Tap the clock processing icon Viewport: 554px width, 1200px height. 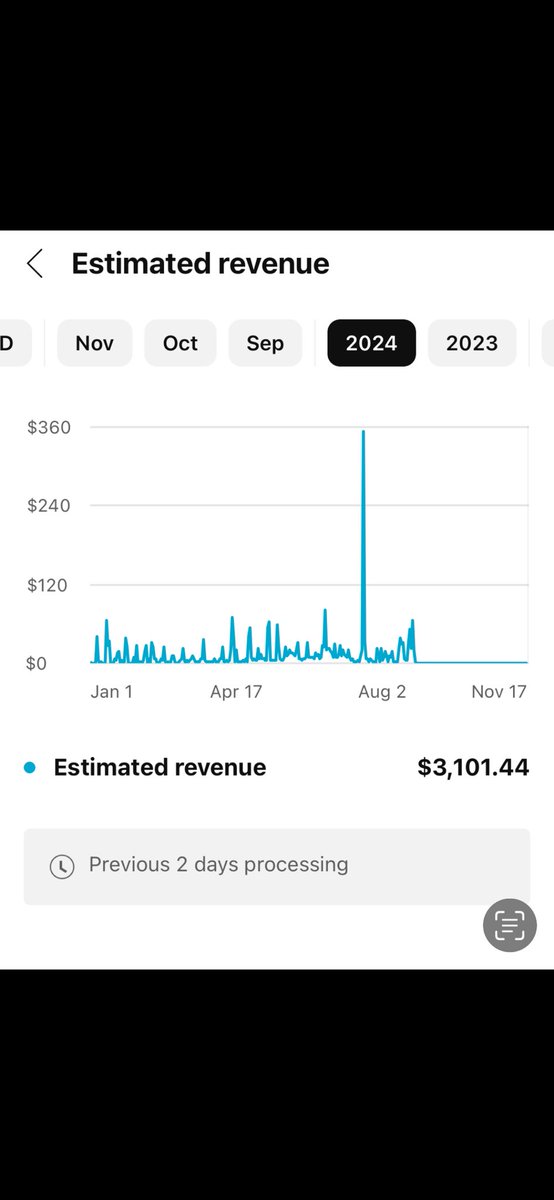coord(62,866)
